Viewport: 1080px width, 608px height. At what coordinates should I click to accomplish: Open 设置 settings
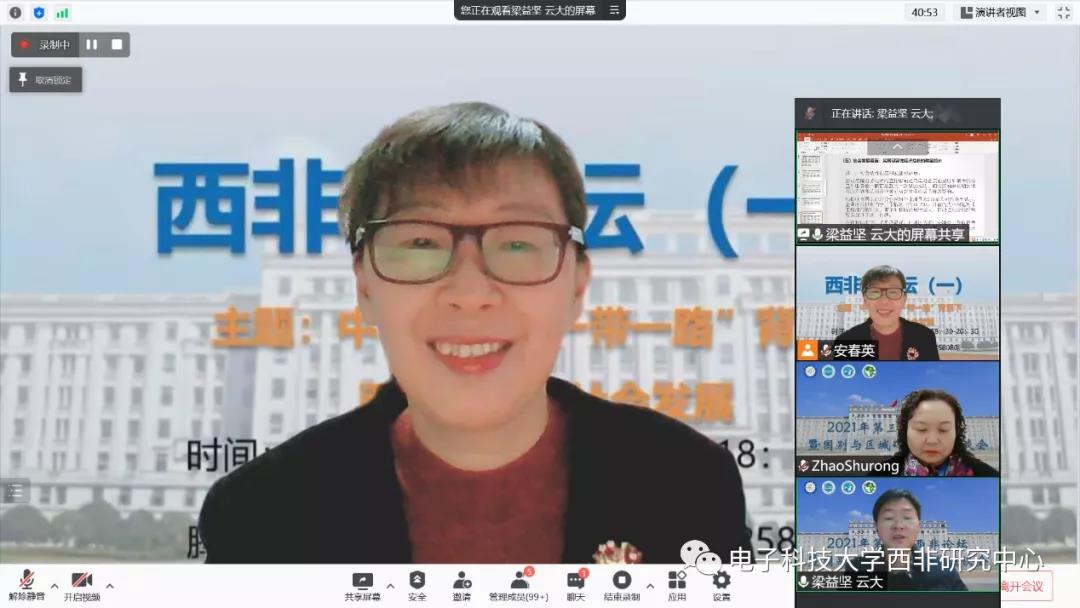[721, 586]
